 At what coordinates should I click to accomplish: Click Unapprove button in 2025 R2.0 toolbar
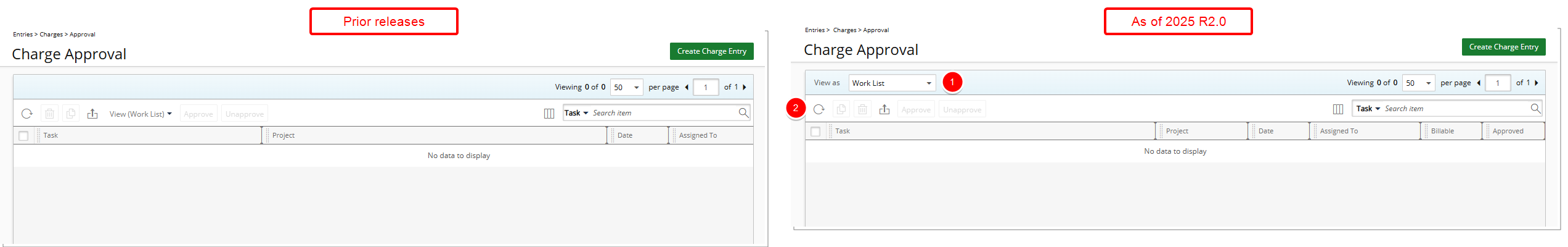(x=963, y=110)
